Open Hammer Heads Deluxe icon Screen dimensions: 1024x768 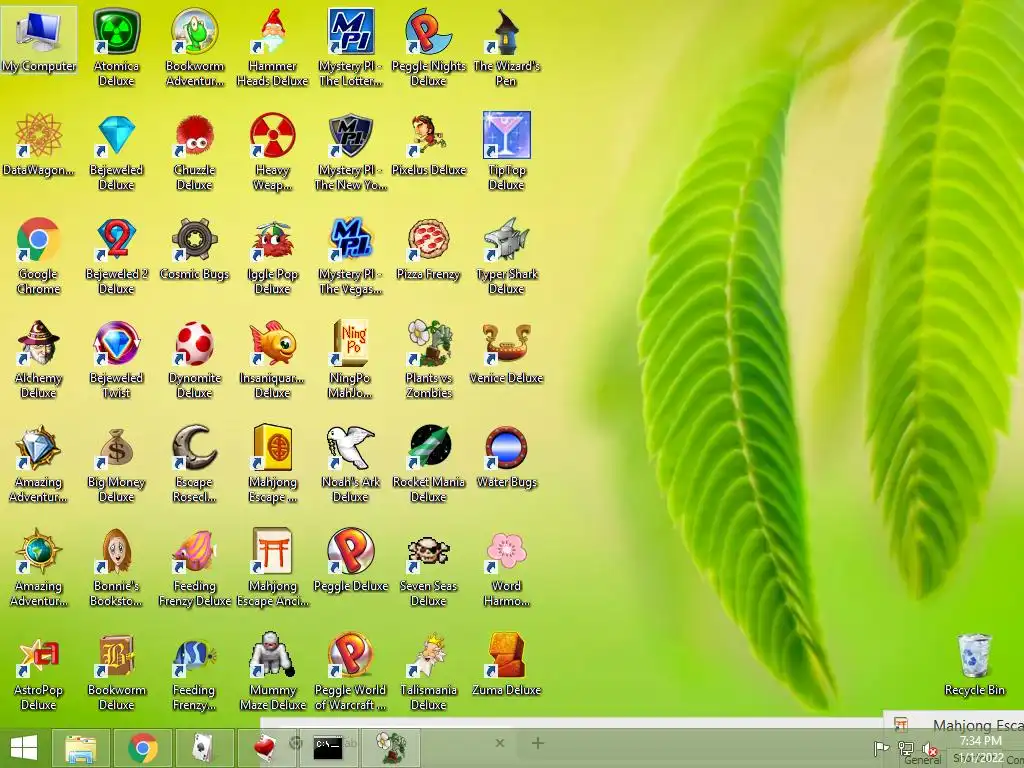[272, 47]
